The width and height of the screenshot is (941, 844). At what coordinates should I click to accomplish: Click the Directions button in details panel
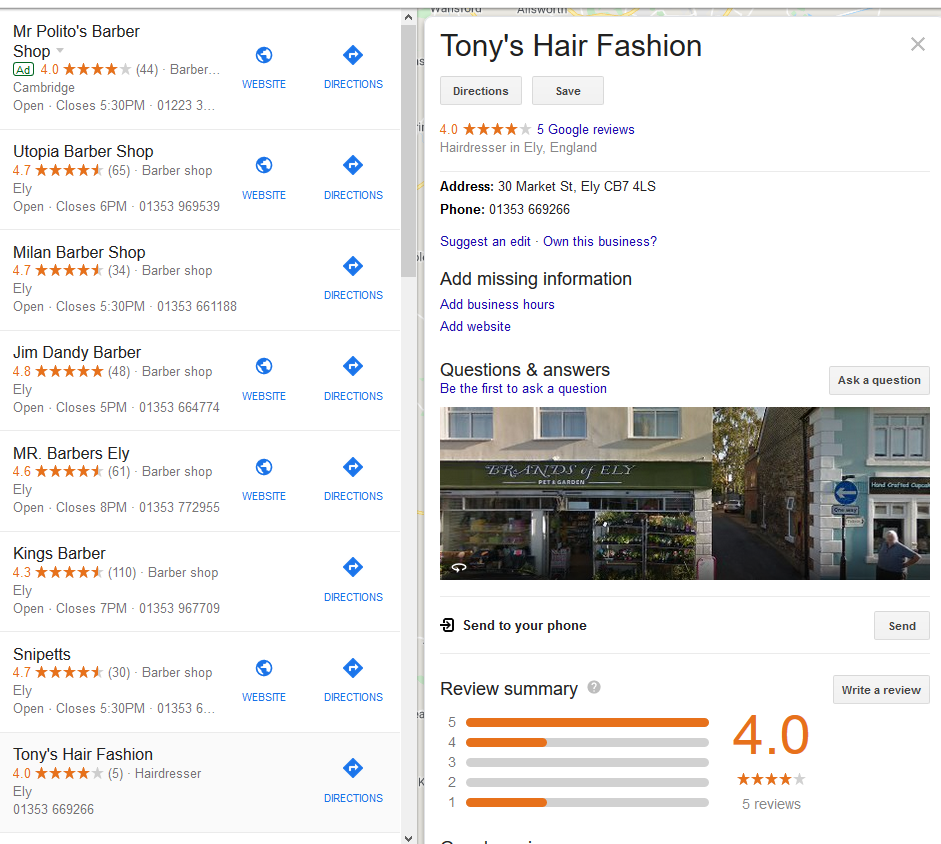tap(481, 91)
